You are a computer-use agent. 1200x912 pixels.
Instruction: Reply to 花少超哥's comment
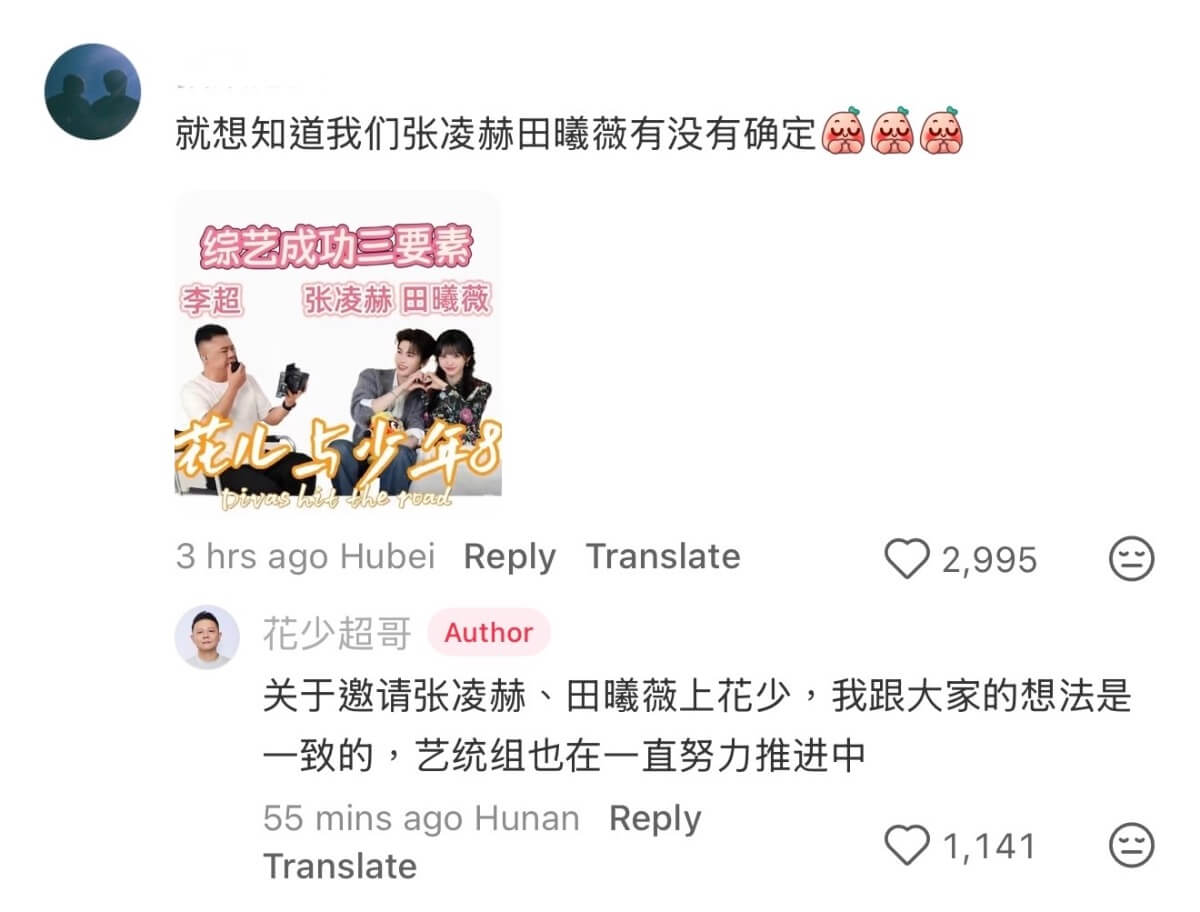click(x=655, y=819)
